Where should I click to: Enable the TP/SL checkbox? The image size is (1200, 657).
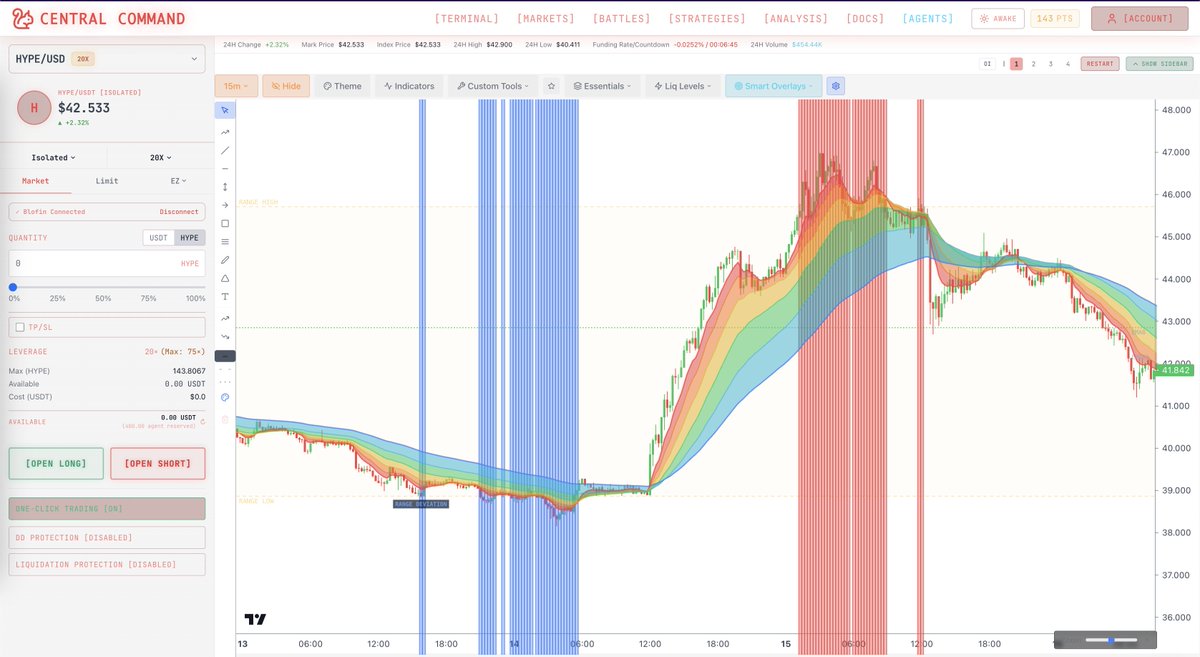[x=20, y=327]
